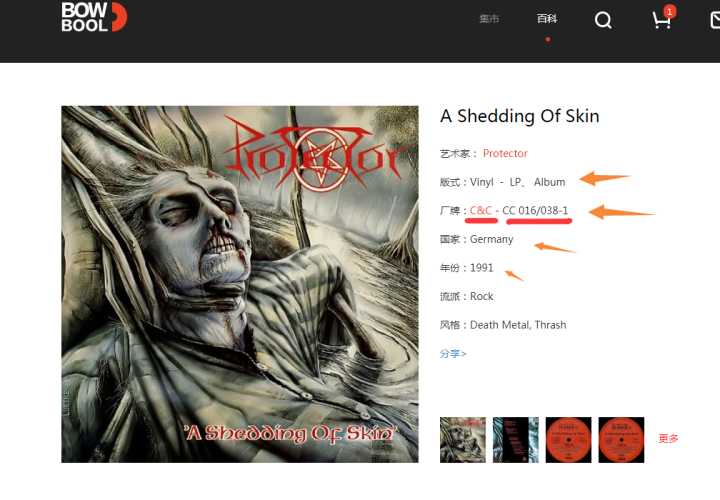Select the first red vinyl label thumbnail

tap(568, 439)
